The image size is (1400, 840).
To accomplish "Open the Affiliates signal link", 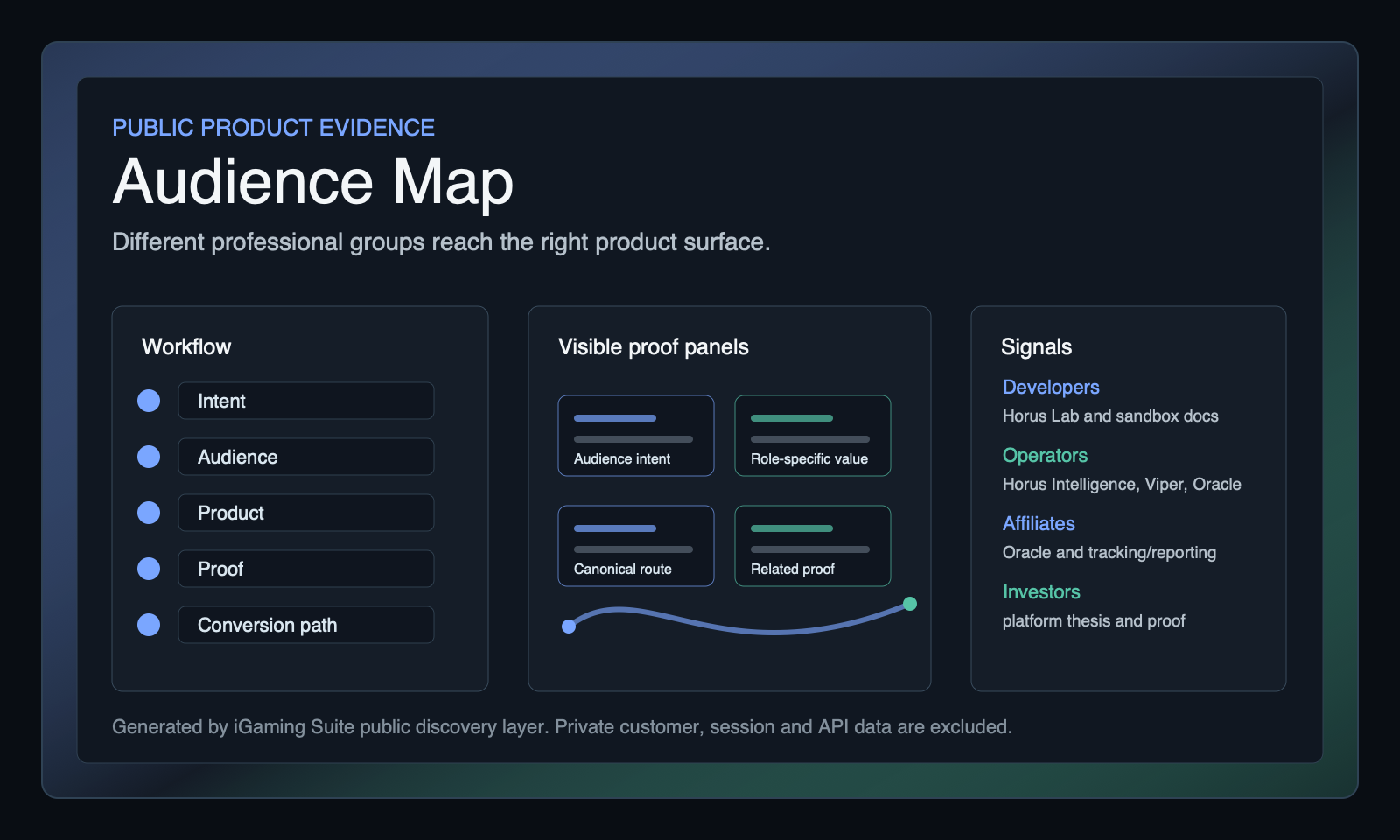I will click(1039, 523).
